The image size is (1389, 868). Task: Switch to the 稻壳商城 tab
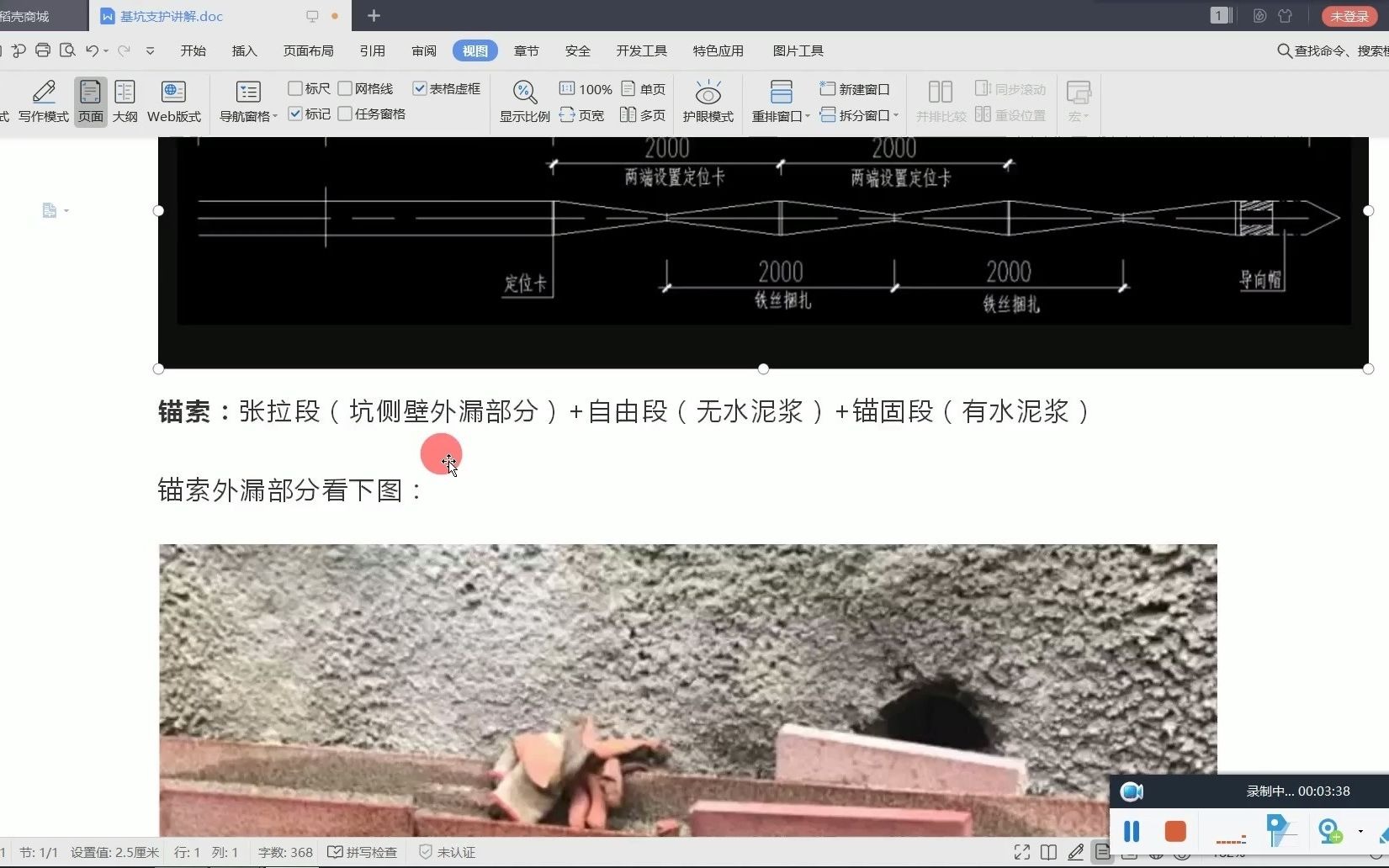[x=42, y=16]
